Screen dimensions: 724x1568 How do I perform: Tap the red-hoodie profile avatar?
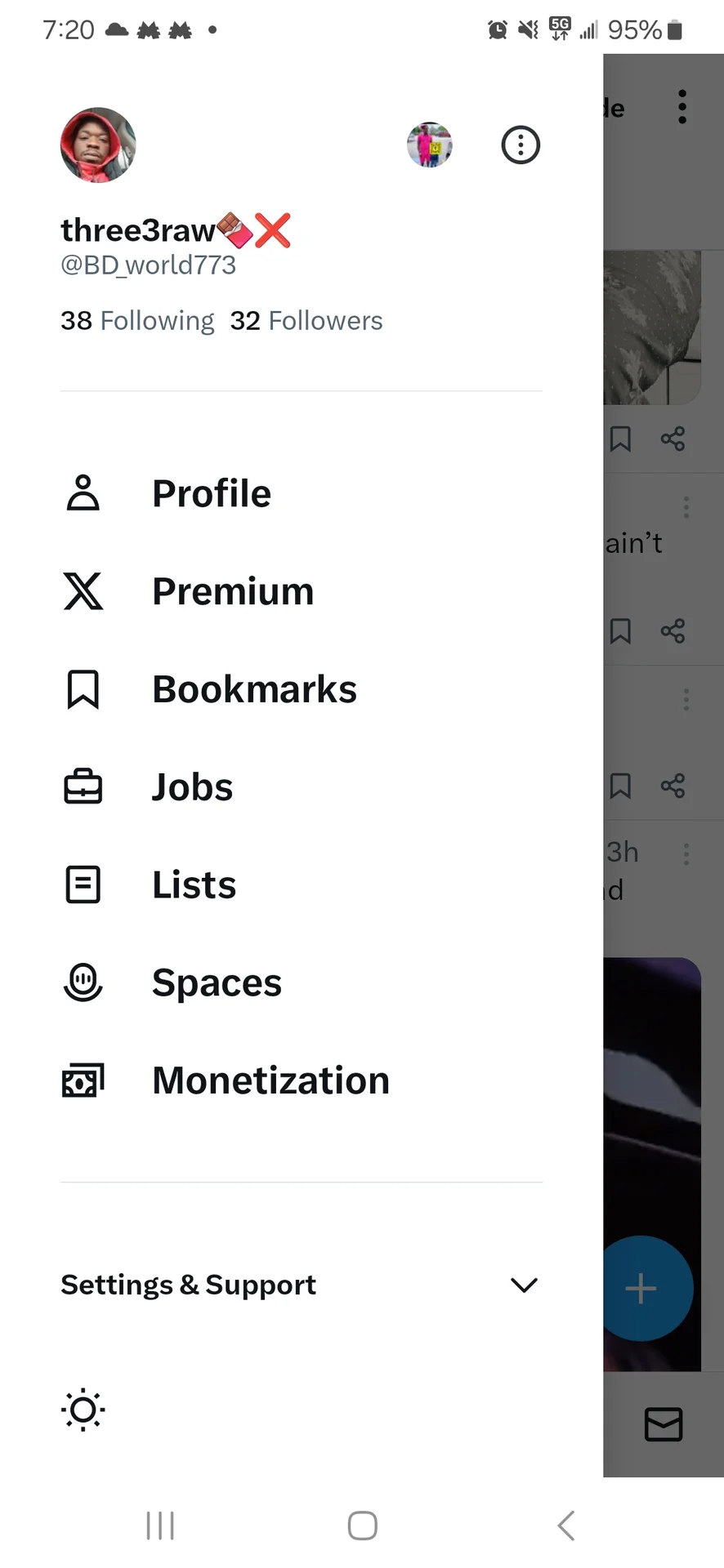(x=98, y=145)
